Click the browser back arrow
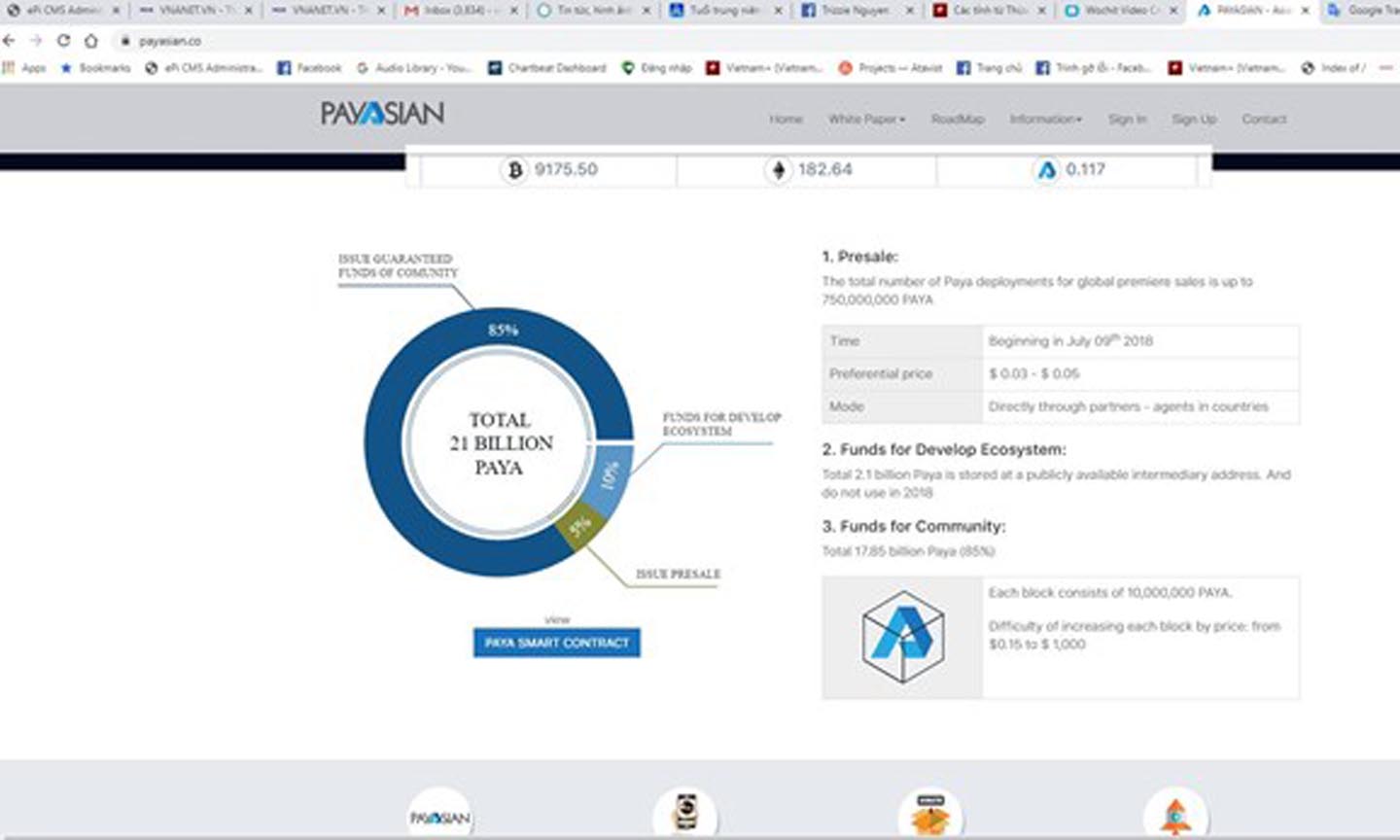1400x840 pixels. click(10, 41)
